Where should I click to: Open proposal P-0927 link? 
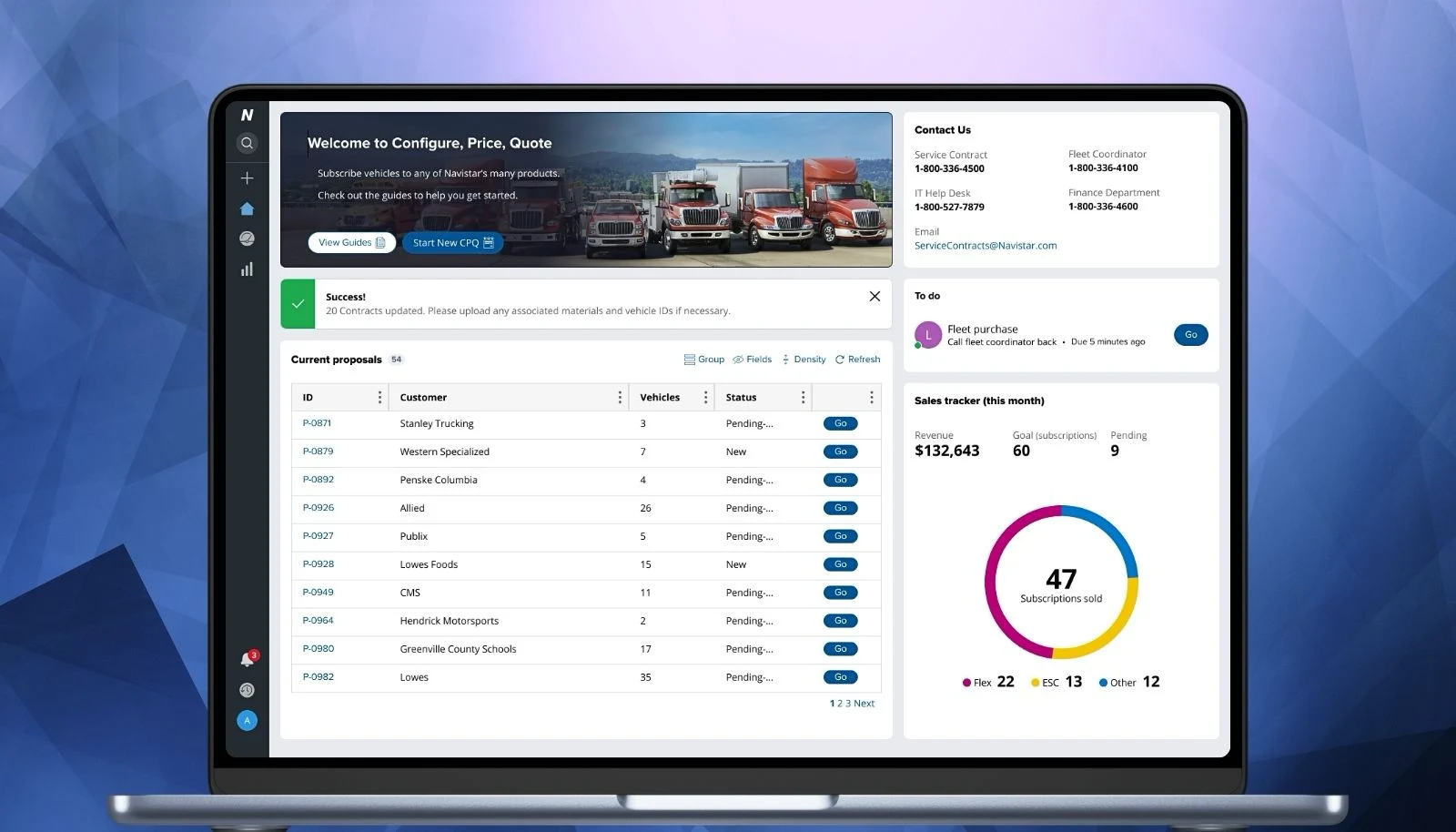(318, 536)
